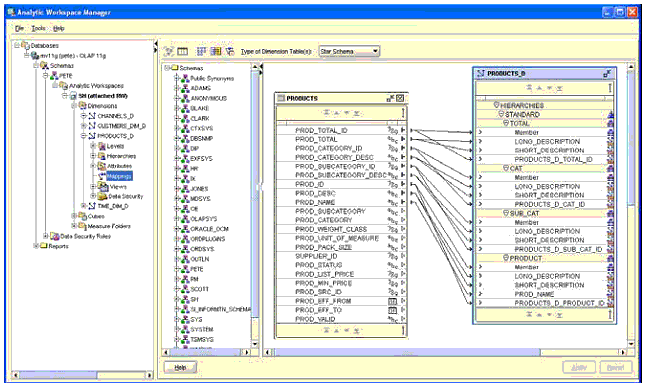Viewport: 647px width, 384px height.
Task: Click the PROD_EFF_FROM date type icon
Action: tap(392, 301)
